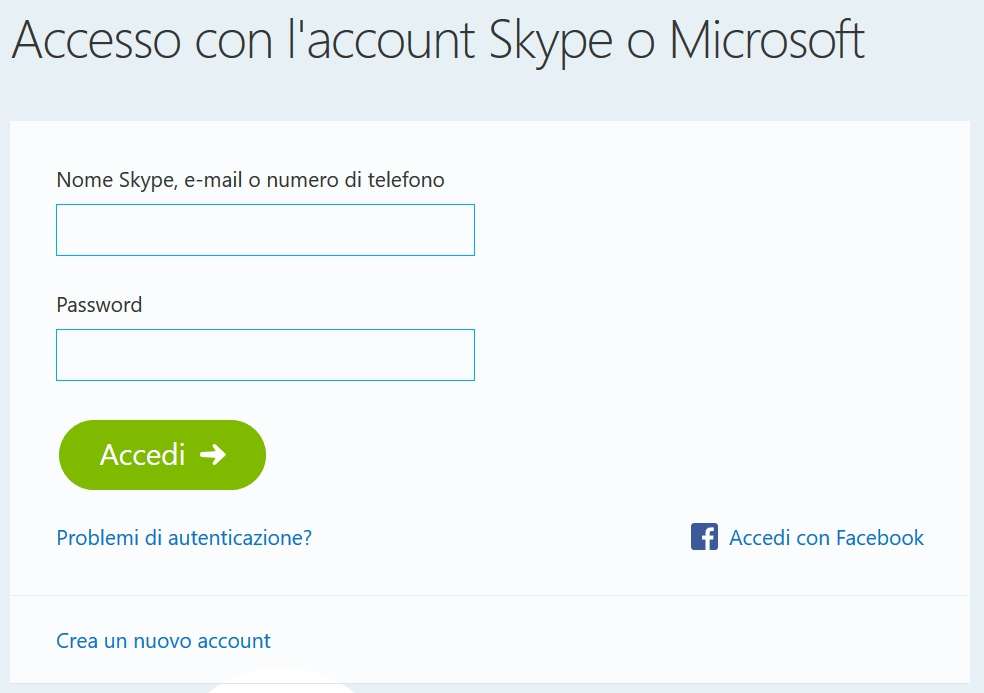
Task: Click the word Accedi on the green button
Action: [x=143, y=455]
